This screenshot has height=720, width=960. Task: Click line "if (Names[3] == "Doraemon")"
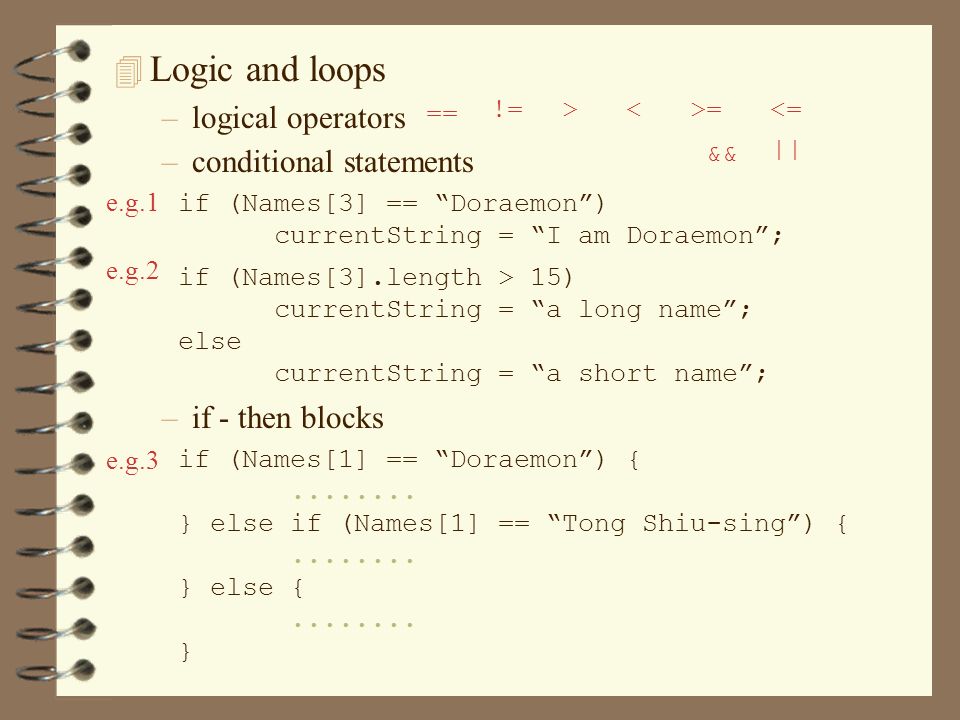[x=392, y=203]
